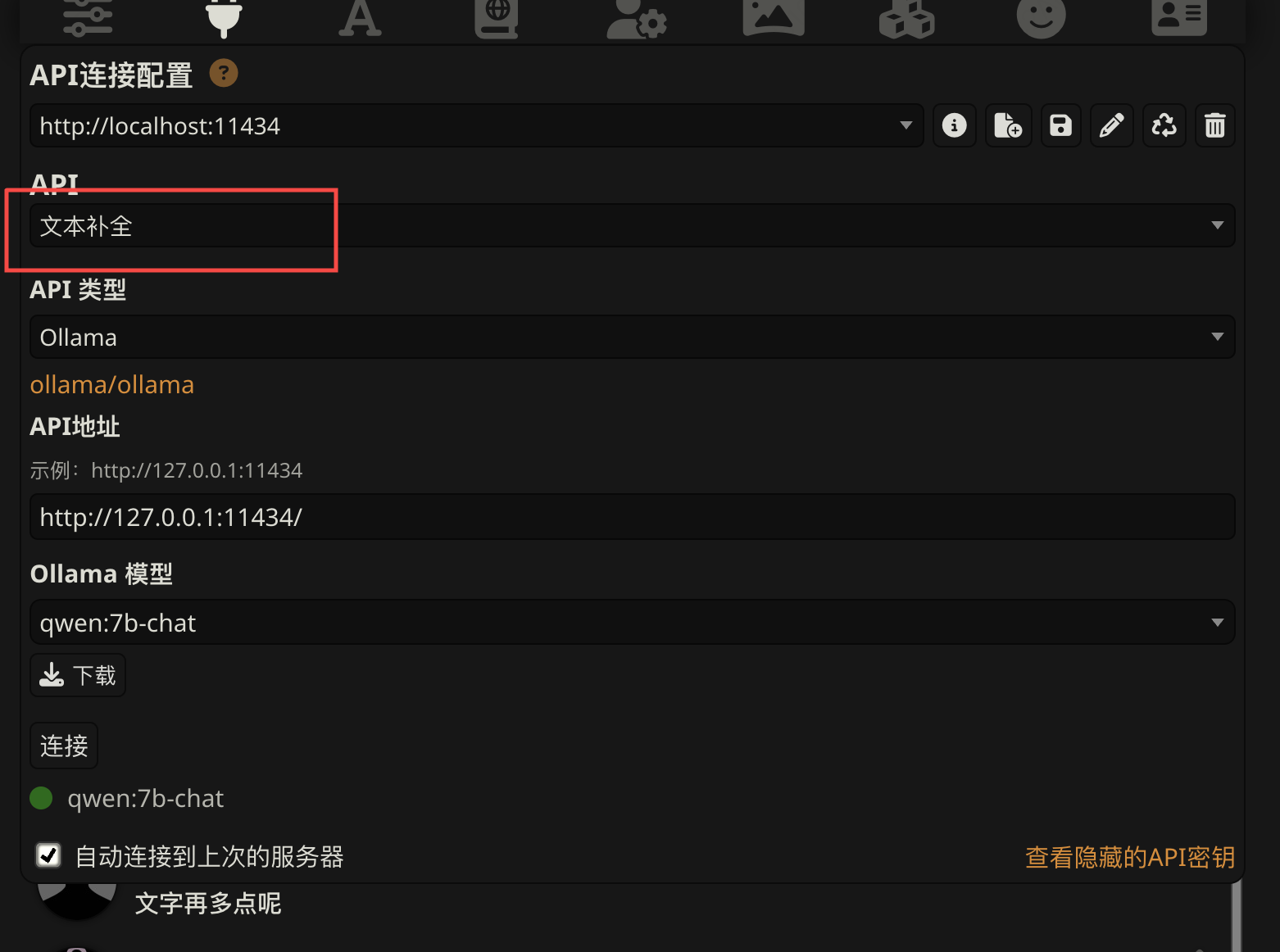Toggle auto-connect to last server checkbox
The width and height of the screenshot is (1280, 952).
(x=48, y=855)
